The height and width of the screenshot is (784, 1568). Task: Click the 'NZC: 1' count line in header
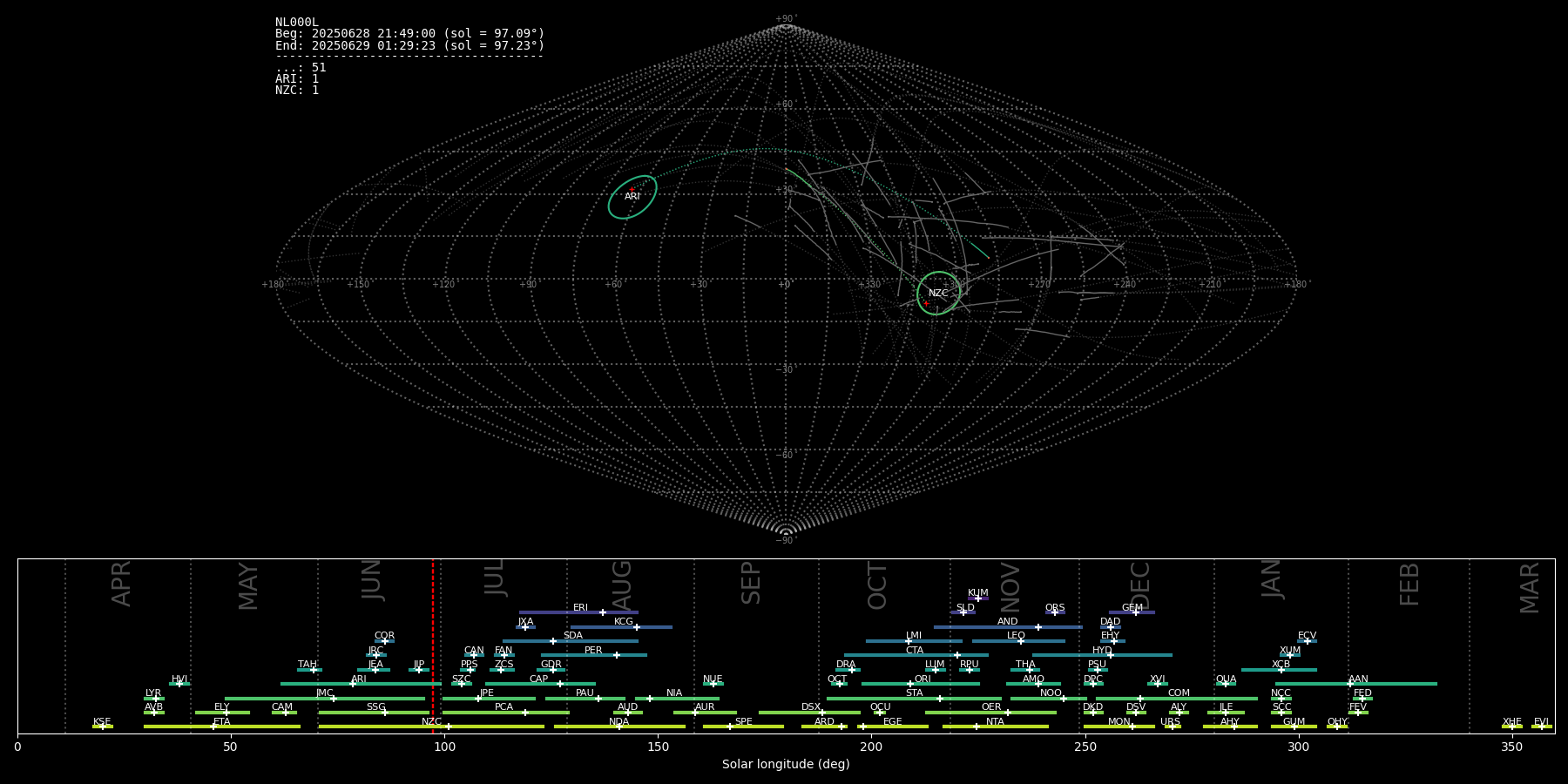[x=297, y=91]
